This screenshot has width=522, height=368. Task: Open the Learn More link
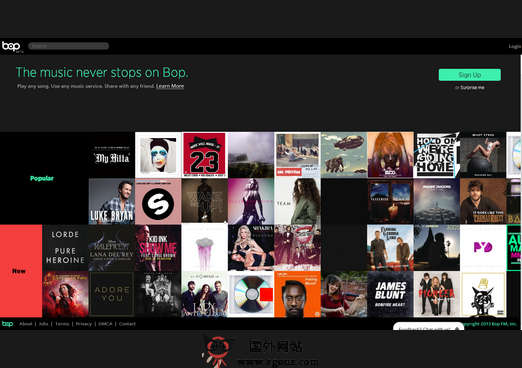coord(170,86)
